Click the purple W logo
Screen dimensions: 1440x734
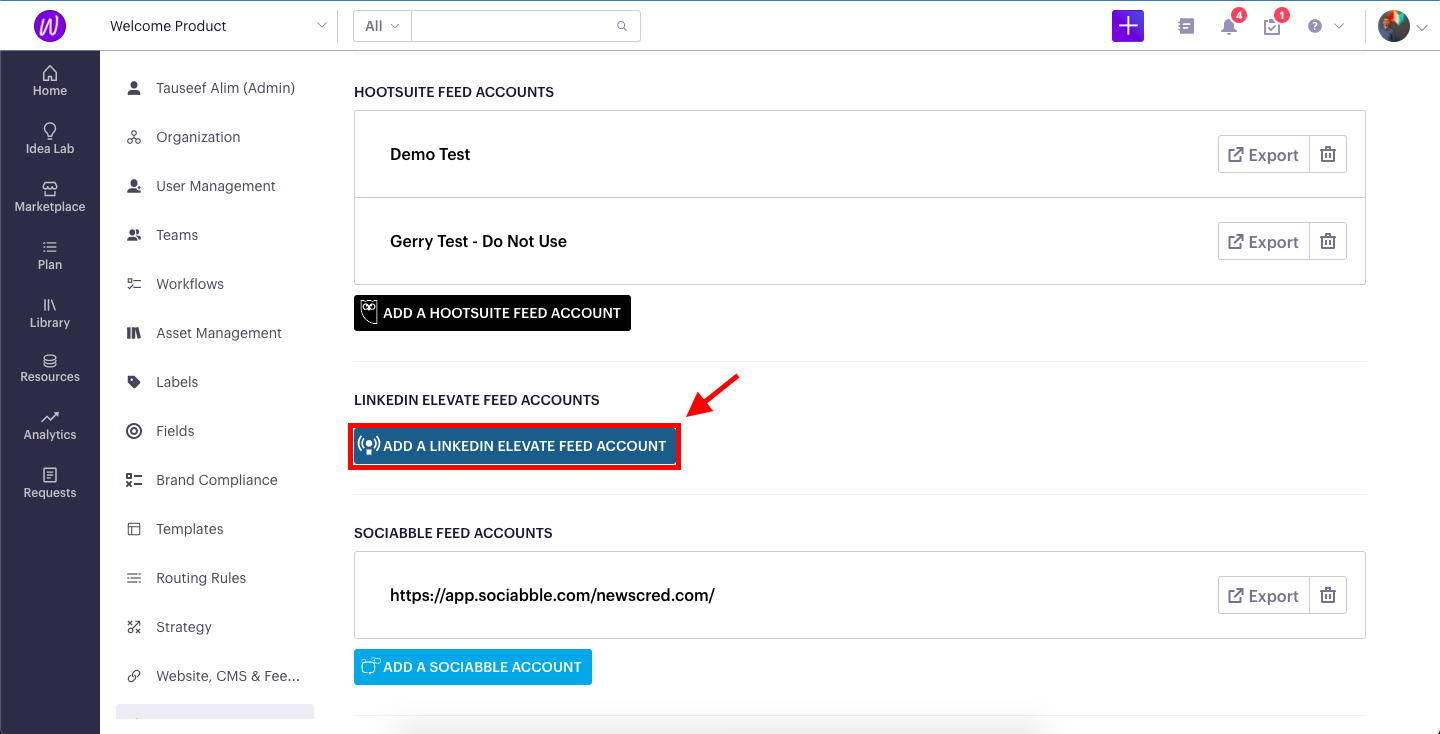(50, 26)
